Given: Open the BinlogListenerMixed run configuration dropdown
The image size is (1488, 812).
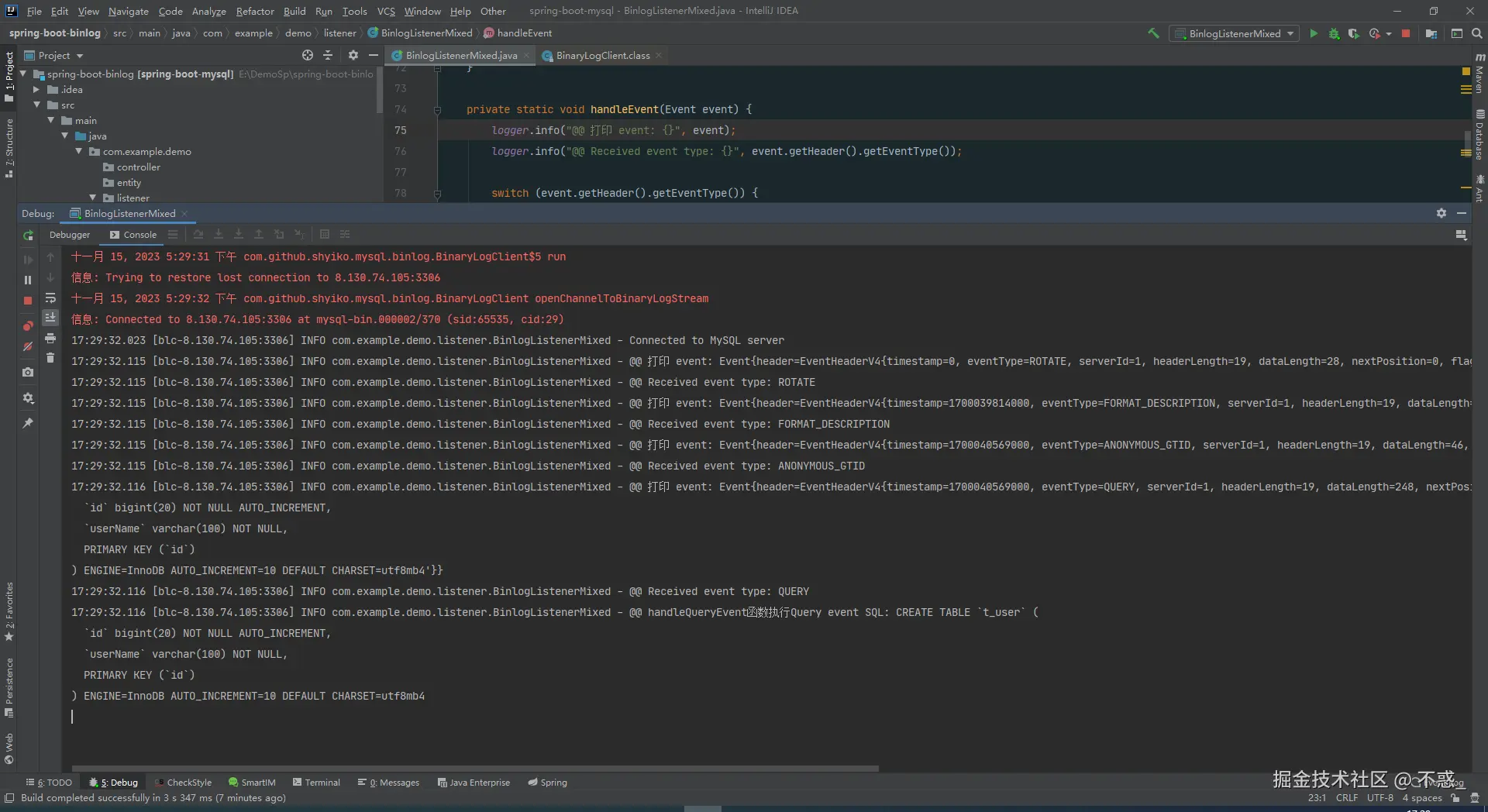Looking at the screenshot, I should tap(1234, 33).
